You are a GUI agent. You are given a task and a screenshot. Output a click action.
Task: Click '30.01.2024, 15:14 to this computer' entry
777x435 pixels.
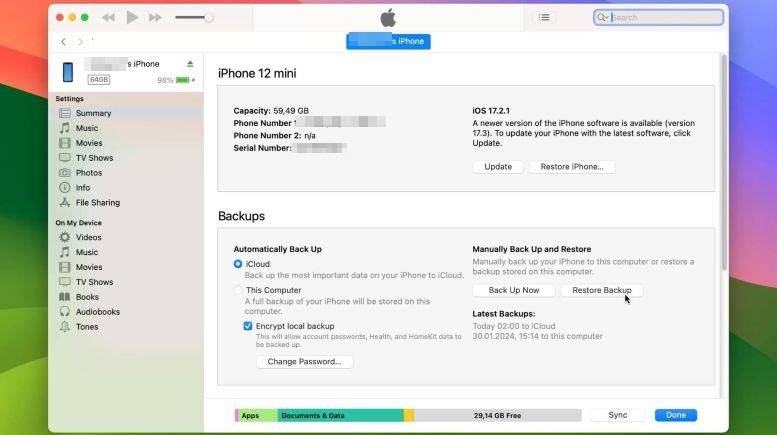tap(537, 336)
